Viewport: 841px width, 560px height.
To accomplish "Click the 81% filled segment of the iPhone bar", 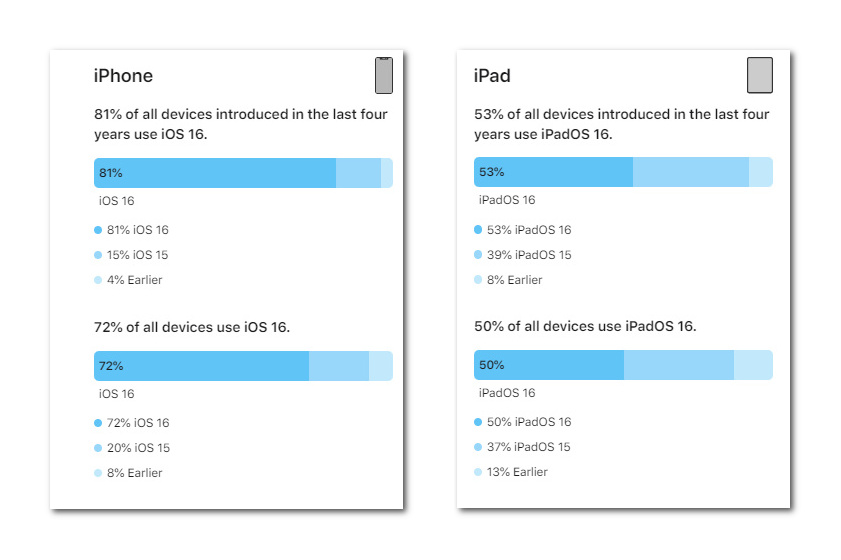I will (x=215, y=173).
